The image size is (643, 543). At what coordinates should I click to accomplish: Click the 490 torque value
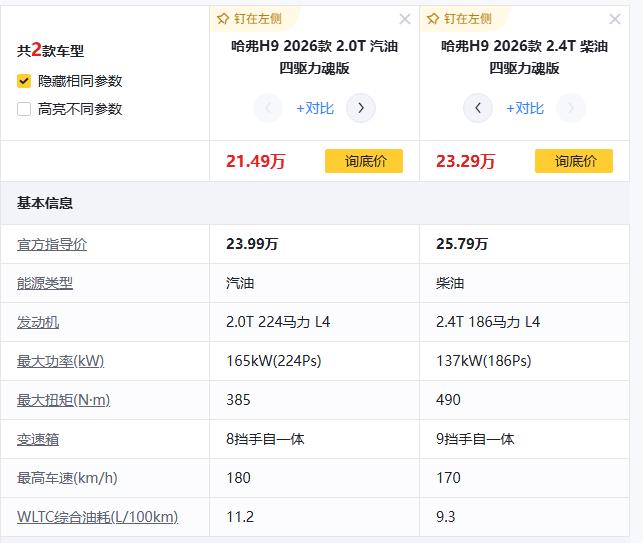tap(448, 400)
